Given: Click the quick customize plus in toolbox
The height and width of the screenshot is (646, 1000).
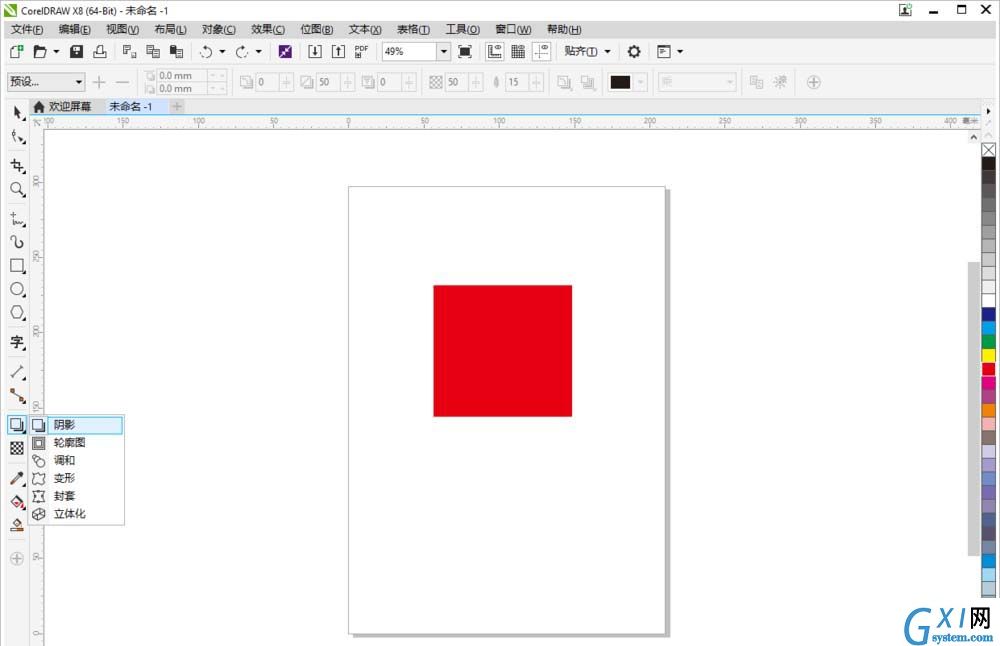Looking at the screenshot, I should point(17,559).
